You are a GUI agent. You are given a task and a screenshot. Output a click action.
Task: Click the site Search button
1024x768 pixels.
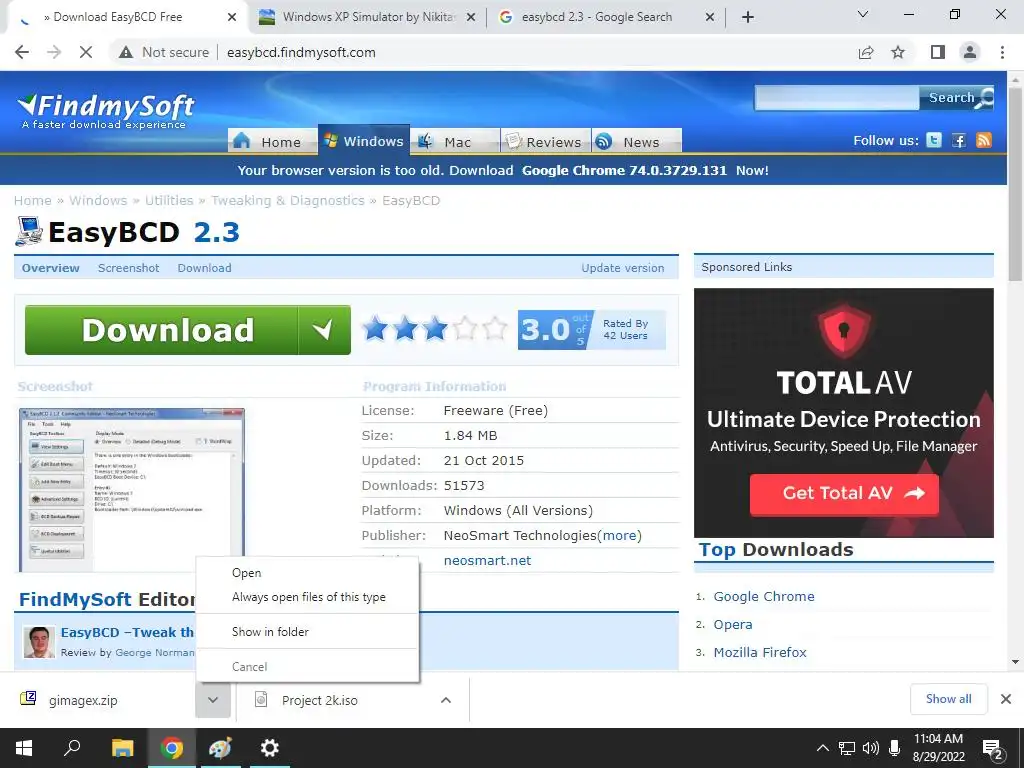(x=956, y=98)
